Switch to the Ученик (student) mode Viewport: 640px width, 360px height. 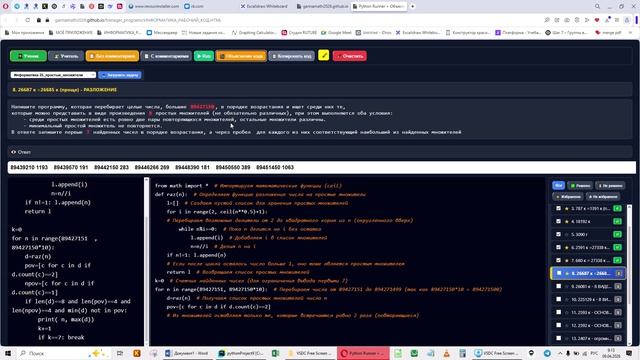click(x=28, y=56)
